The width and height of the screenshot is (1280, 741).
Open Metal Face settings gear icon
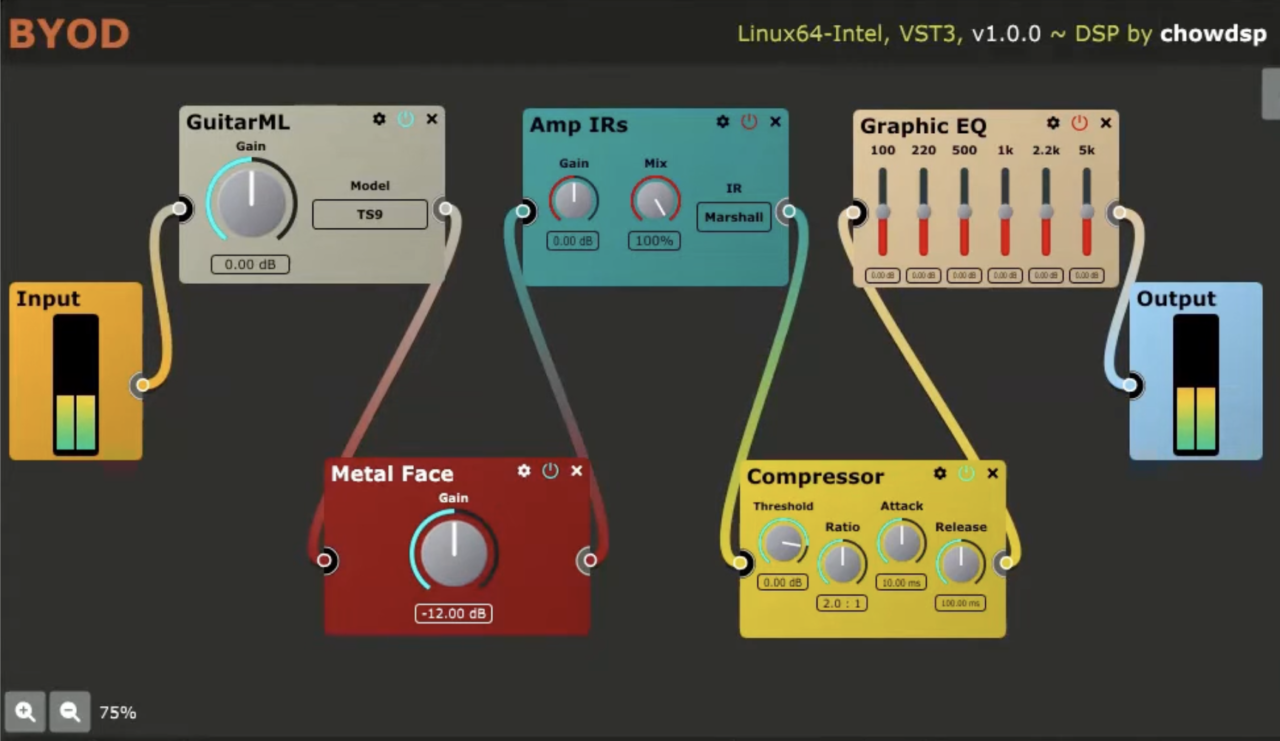[524, 471]
